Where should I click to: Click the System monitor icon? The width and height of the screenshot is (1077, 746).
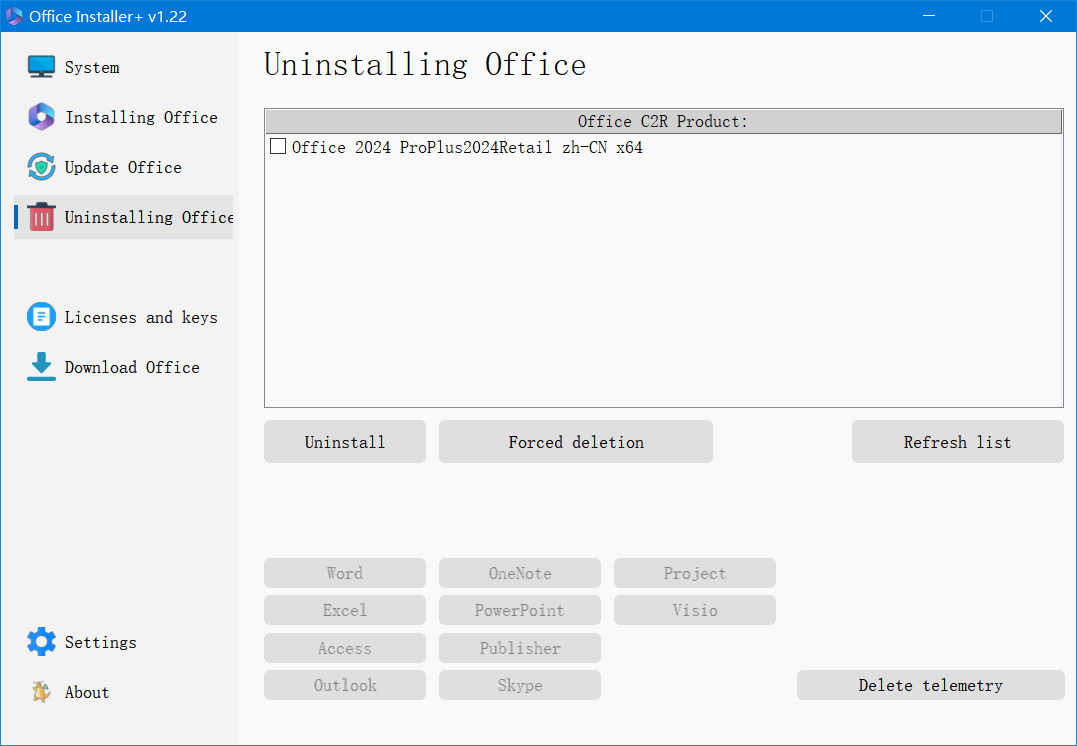pos(41,67)
